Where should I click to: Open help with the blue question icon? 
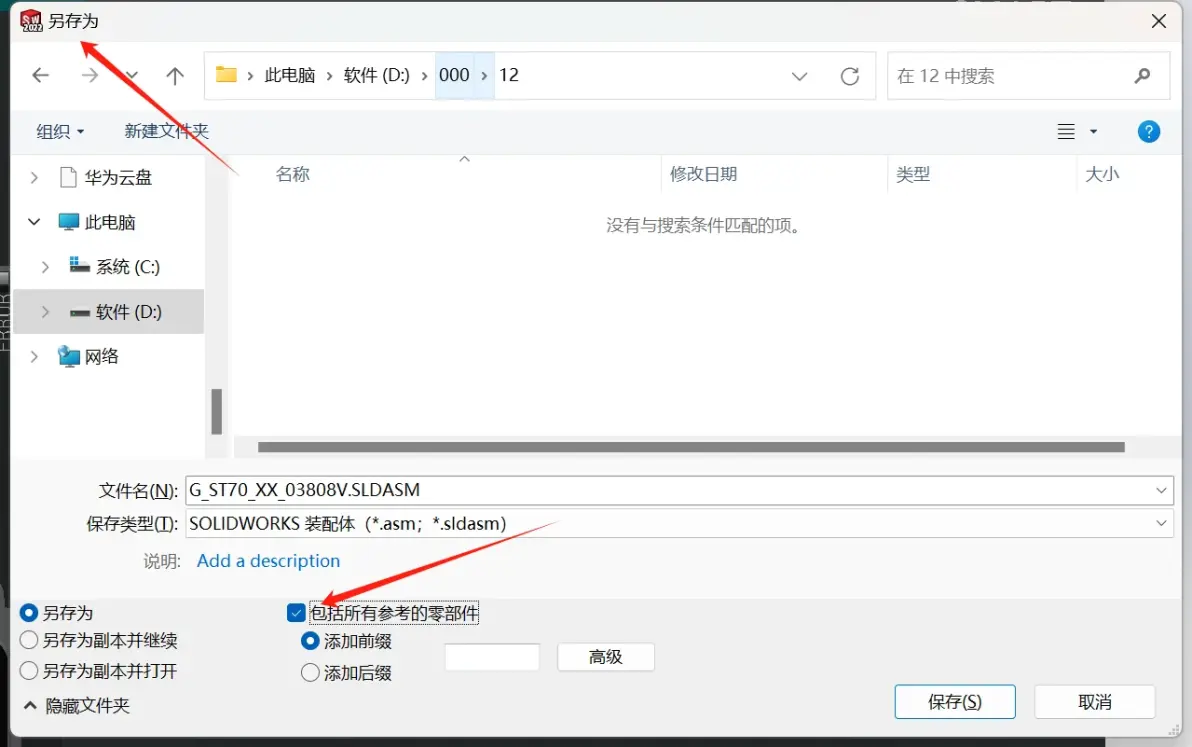pyautogui.click(x=1149, y=131)
